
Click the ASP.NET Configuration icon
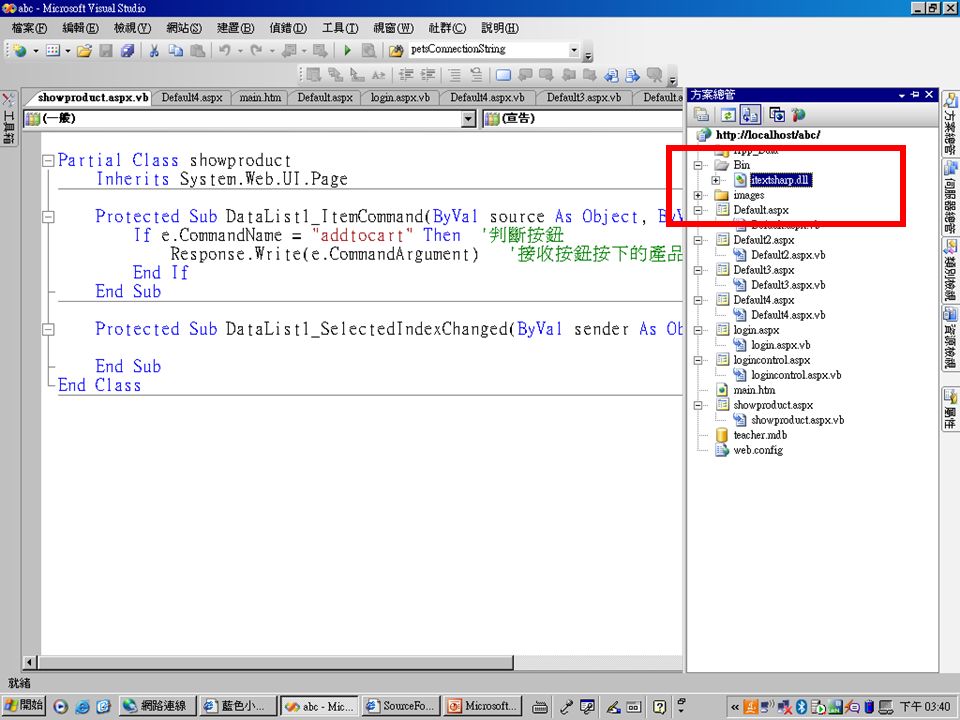(x=798, y=114)
